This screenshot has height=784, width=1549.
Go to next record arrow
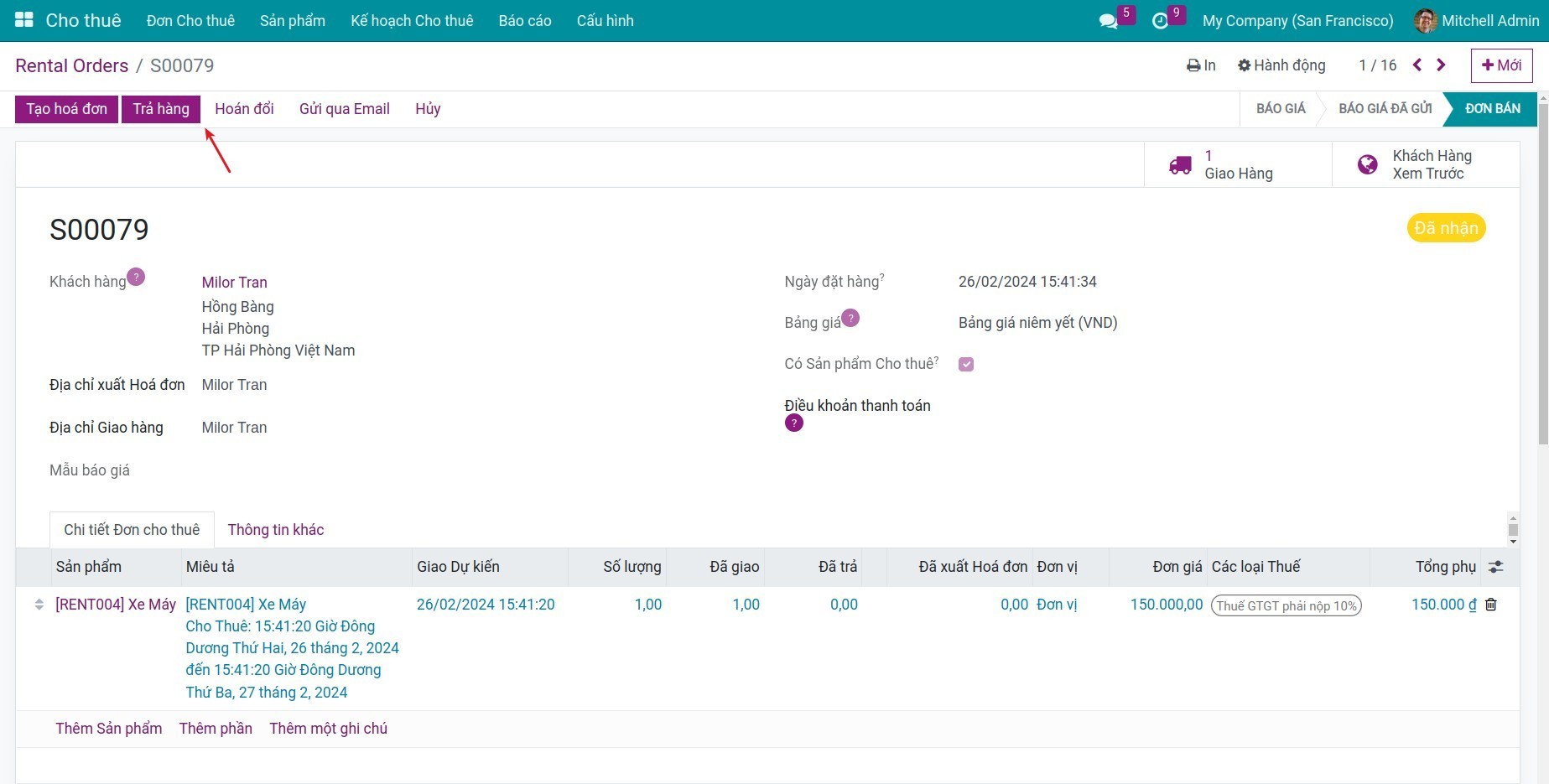(1441, 65)
